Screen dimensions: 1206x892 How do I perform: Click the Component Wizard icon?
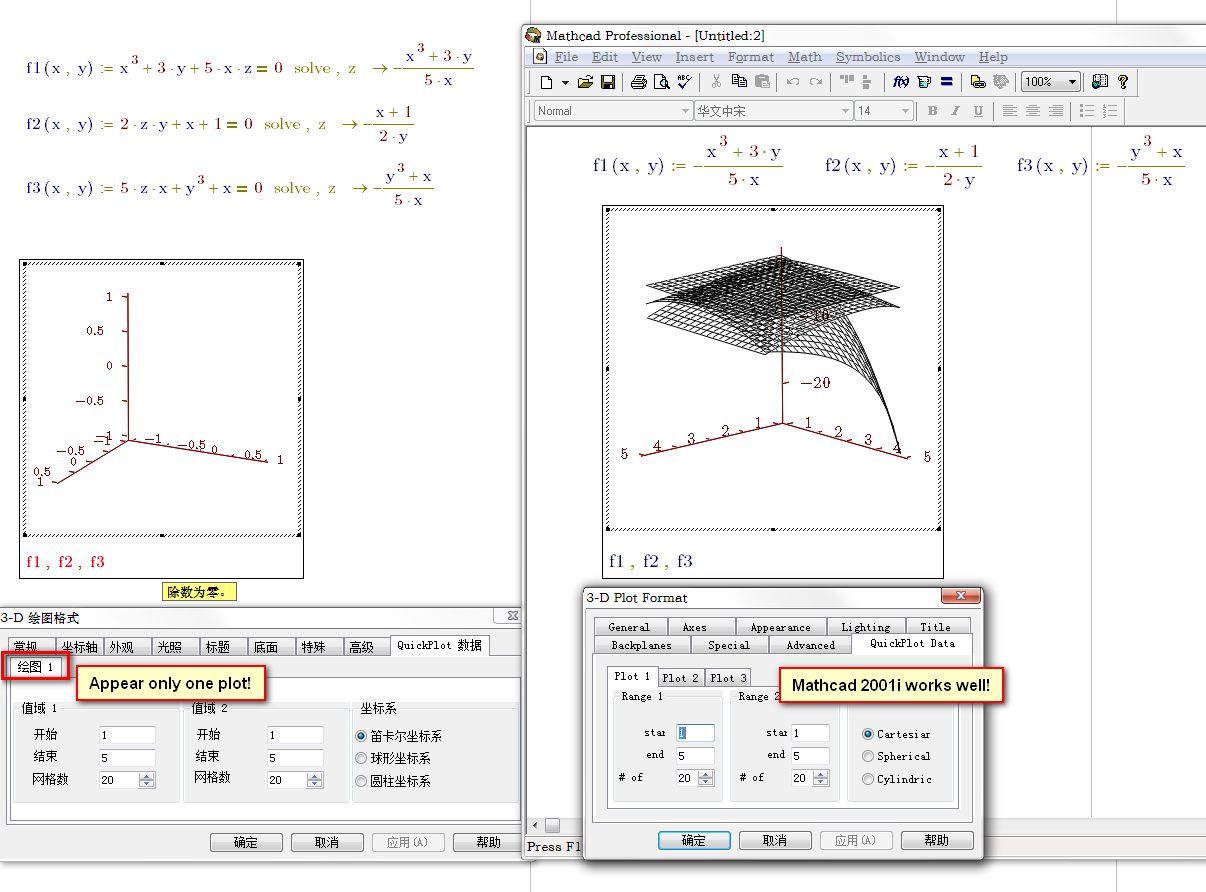pos(1000,82)
